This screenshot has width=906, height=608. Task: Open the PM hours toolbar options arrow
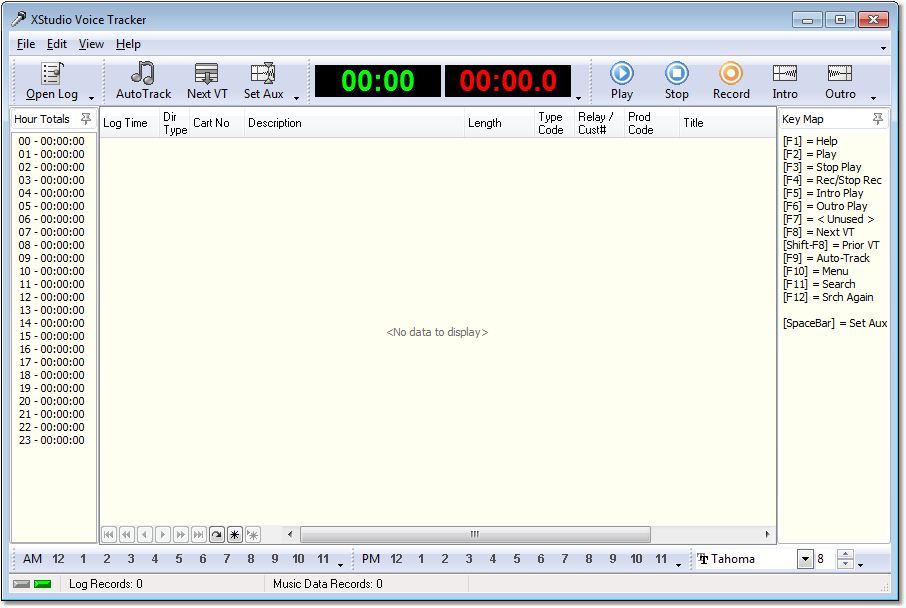pos(678,565)
